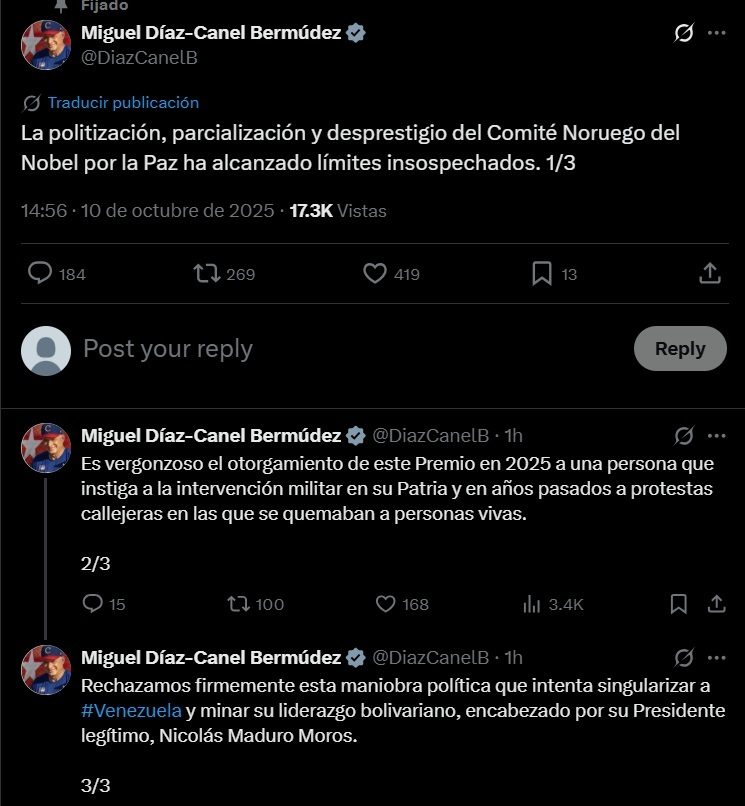Viewport: 745px width, 806px height.
Task: Open Díaz-Canel profile avatar on main post
Action: pyautogui.click(x=46, y=45)
